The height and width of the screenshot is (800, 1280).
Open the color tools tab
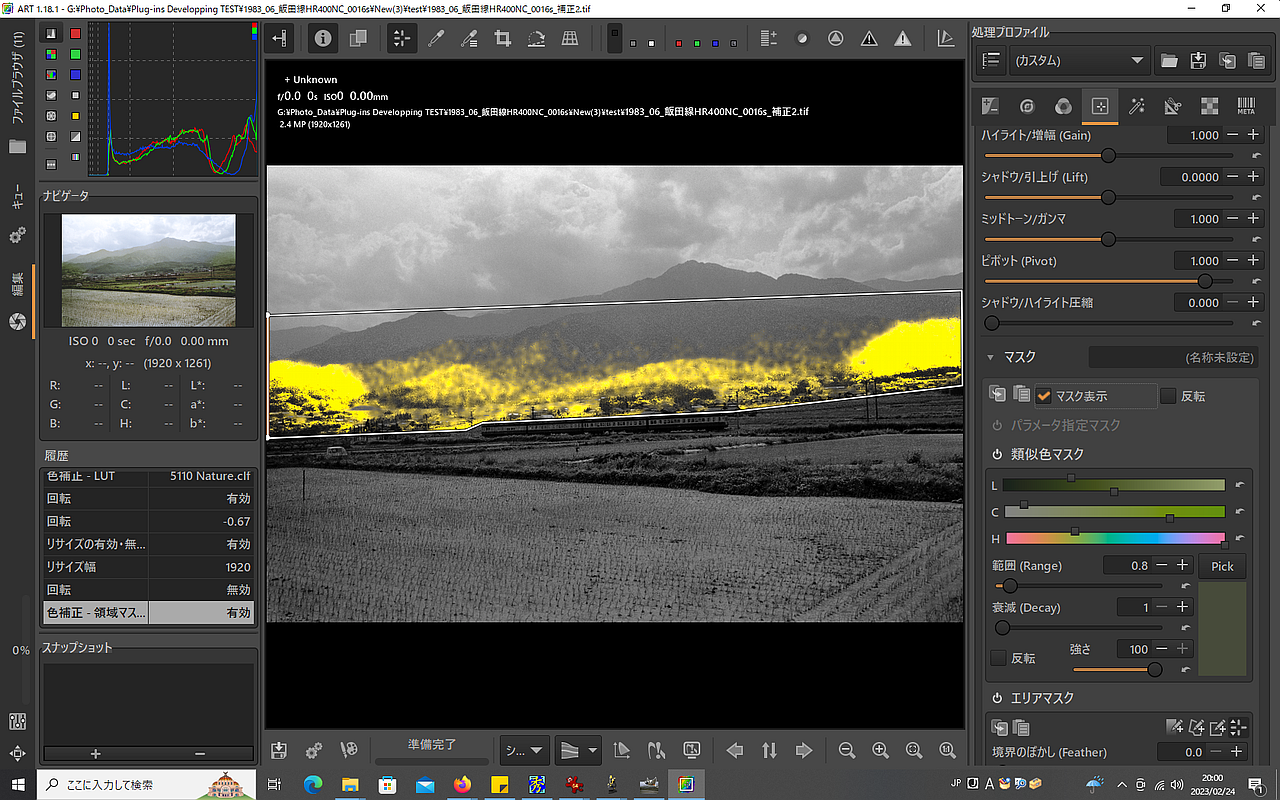tap(1063, 105)
